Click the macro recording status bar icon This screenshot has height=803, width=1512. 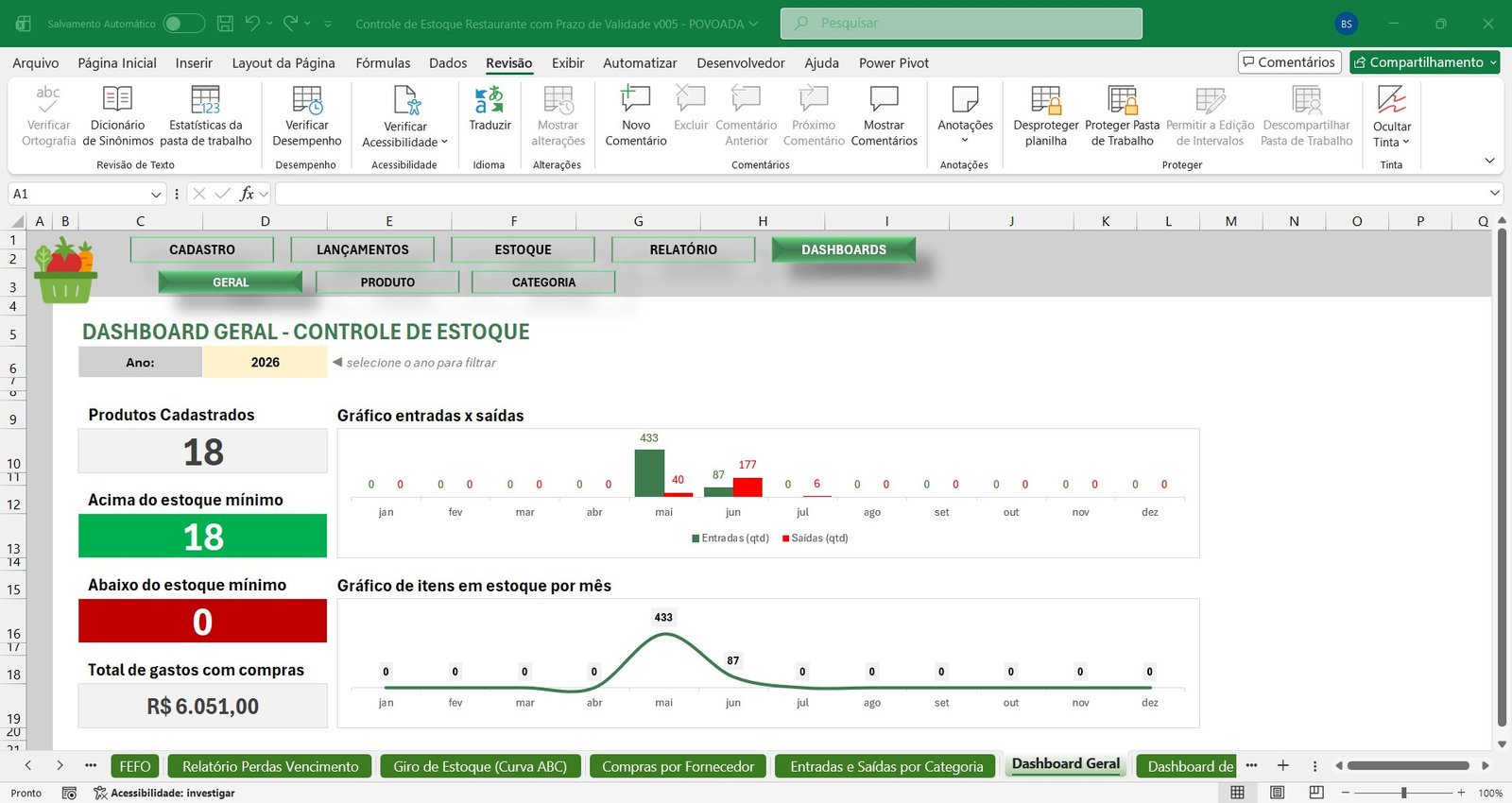click(x=69, y=793)
